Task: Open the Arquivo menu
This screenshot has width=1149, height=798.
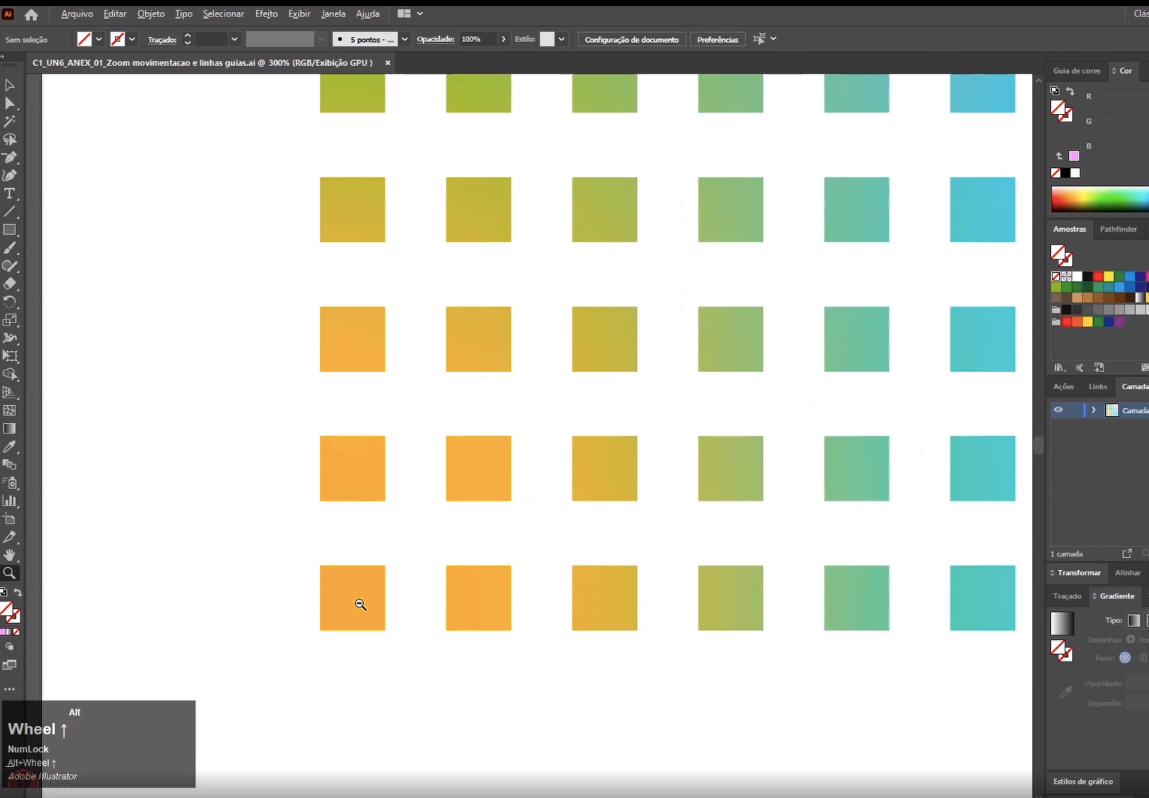Action: point(77,14)
